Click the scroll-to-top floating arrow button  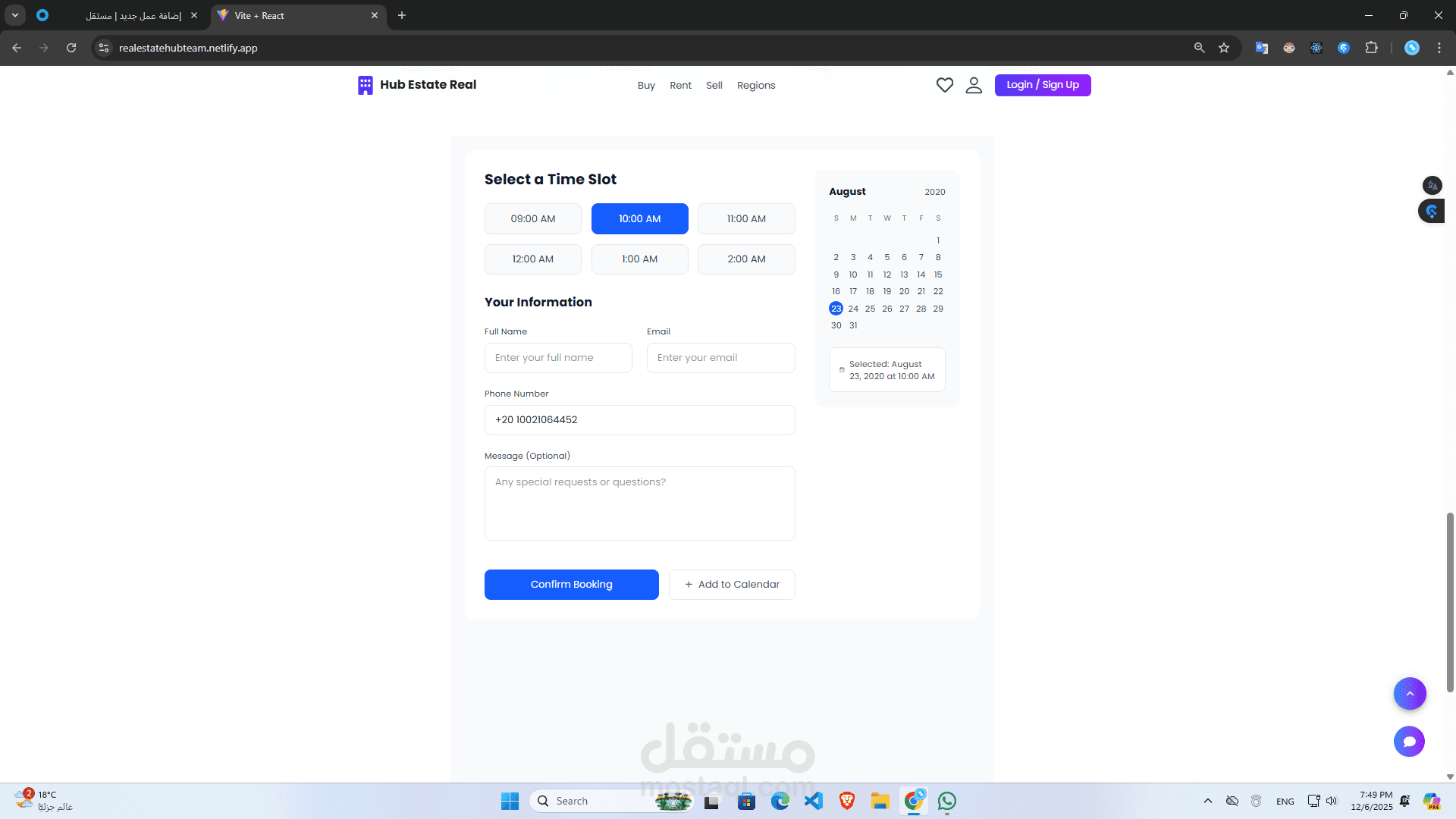[1410, 693]
